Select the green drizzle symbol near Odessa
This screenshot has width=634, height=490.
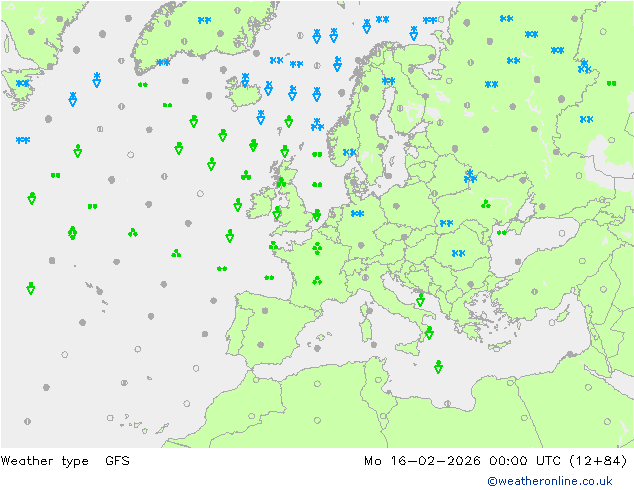502,232
